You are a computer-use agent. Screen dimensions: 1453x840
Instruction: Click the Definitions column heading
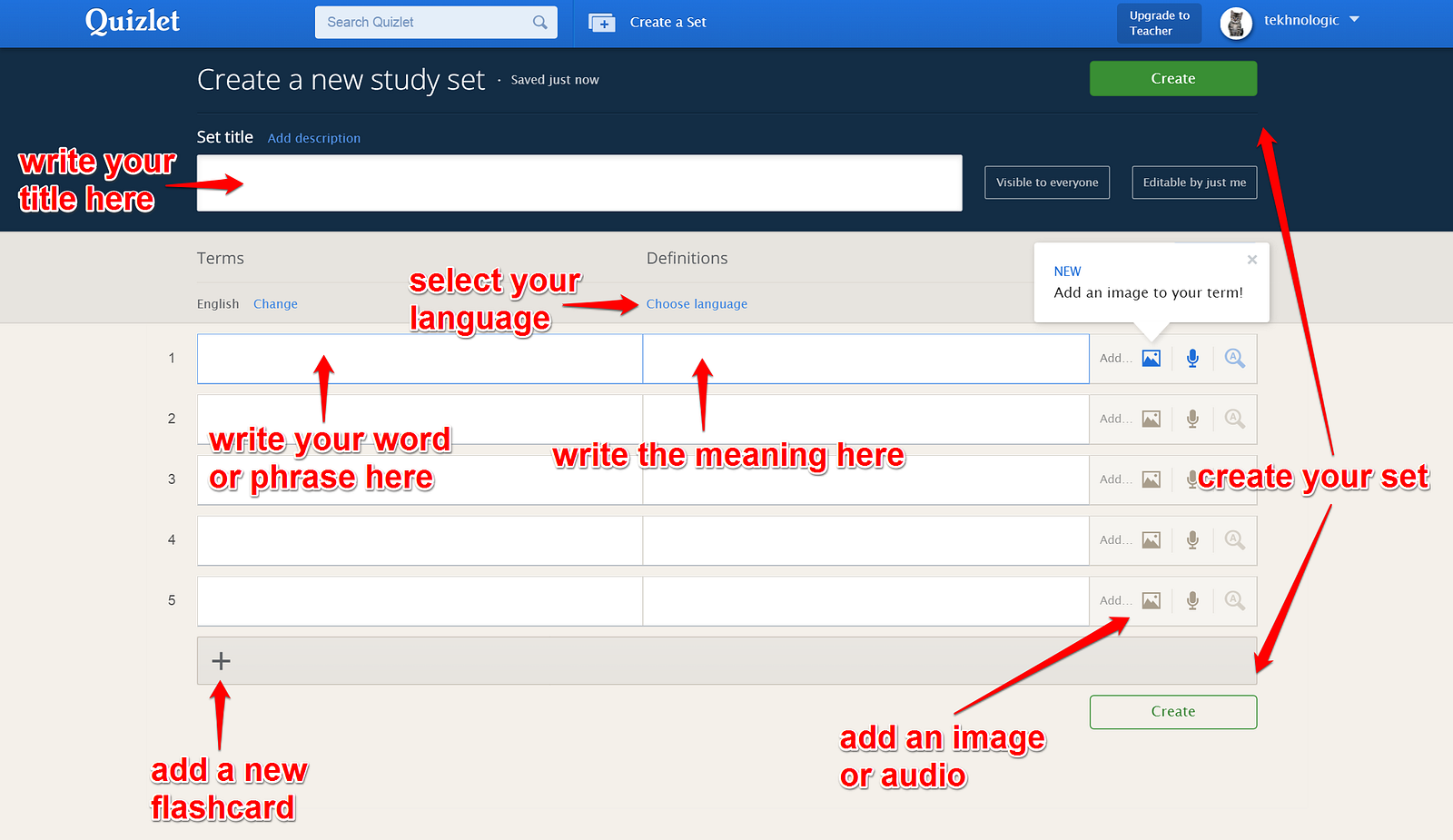(687, 259)
